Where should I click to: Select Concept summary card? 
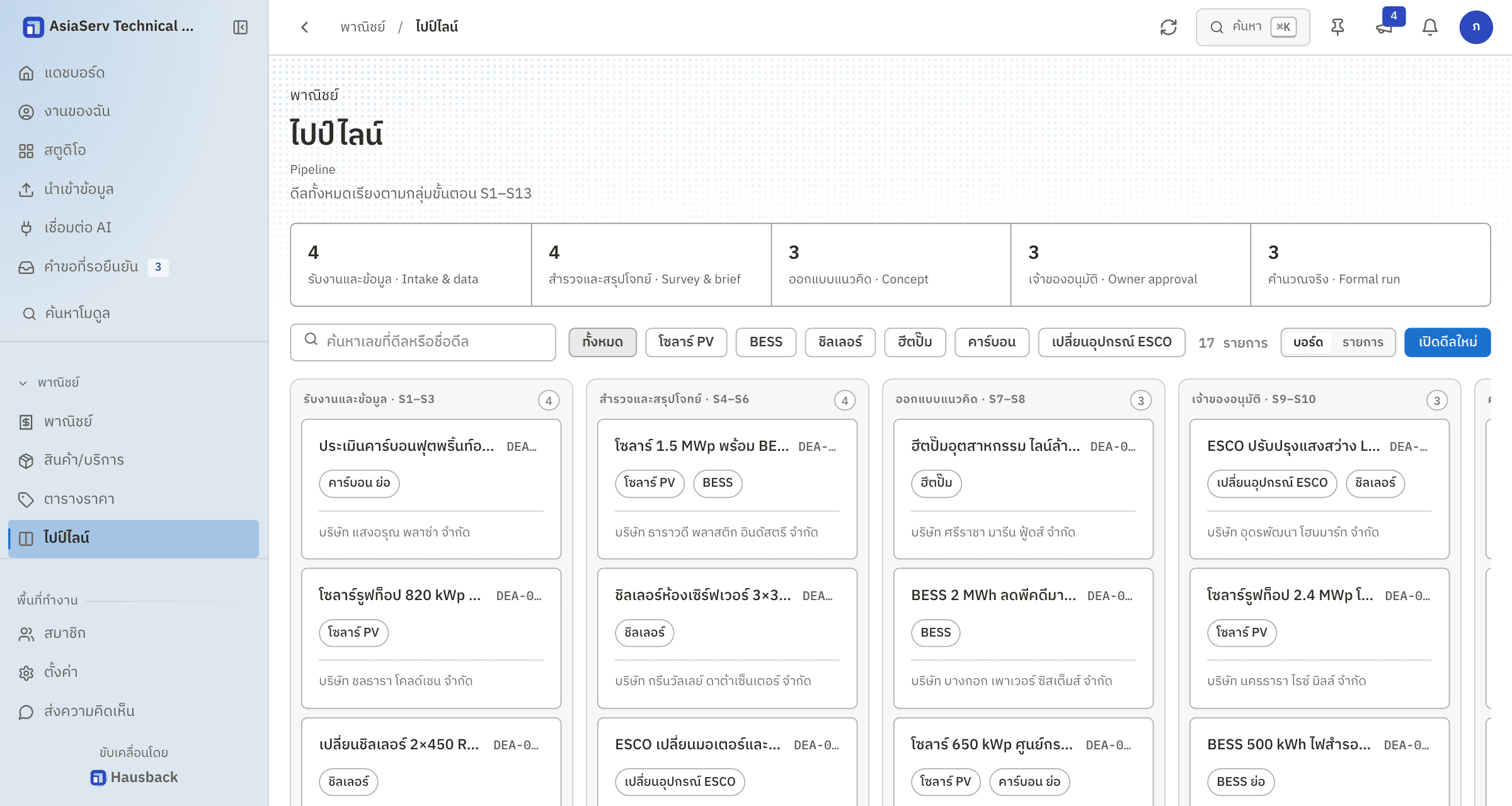[x=891, y=265]
